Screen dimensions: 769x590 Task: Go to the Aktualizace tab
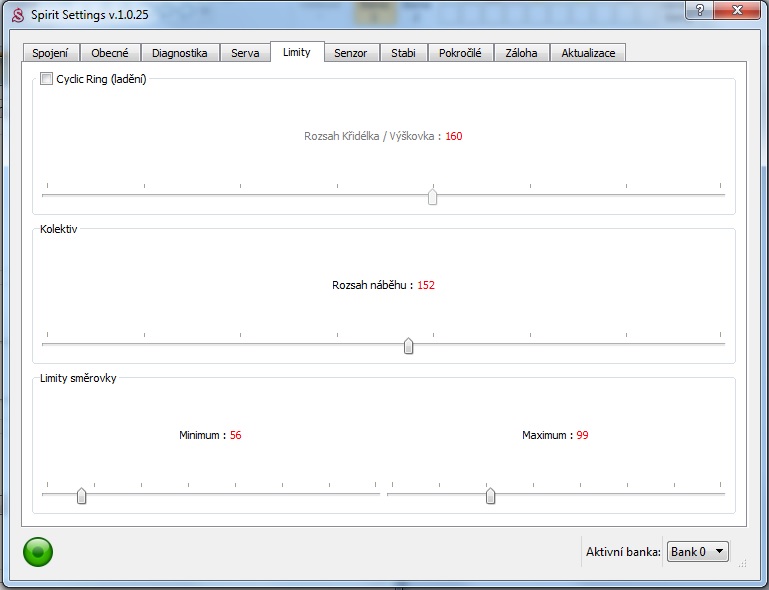[588, 53]
